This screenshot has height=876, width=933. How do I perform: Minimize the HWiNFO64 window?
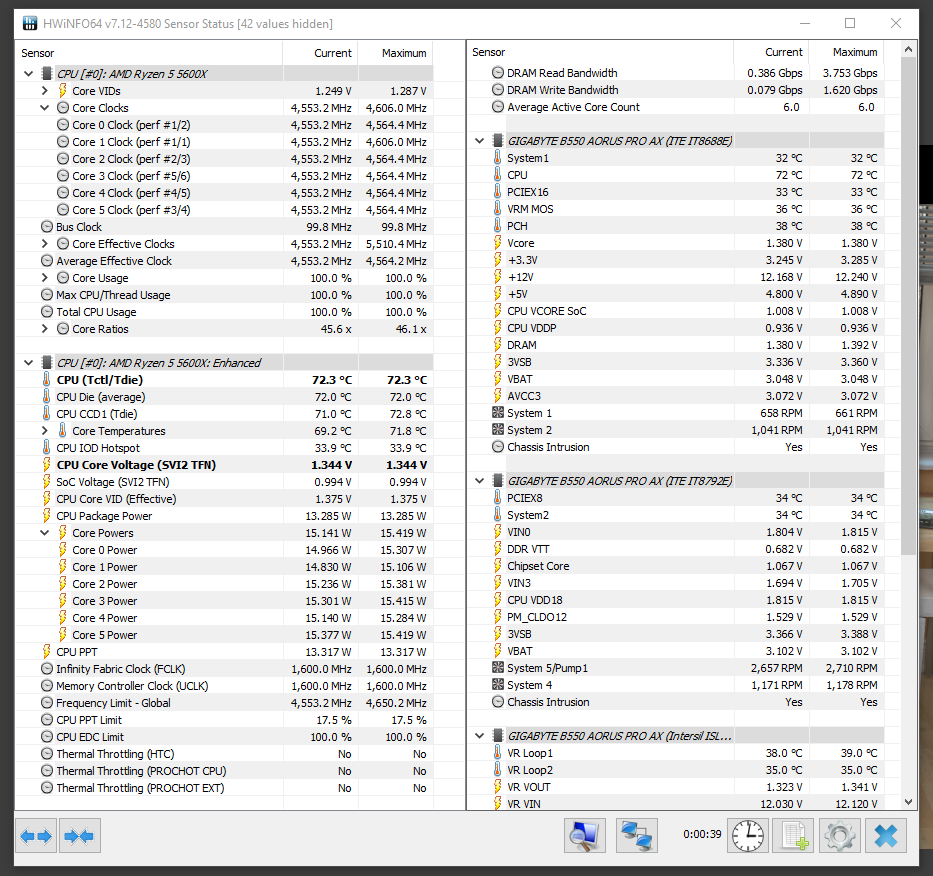[804, 23]
